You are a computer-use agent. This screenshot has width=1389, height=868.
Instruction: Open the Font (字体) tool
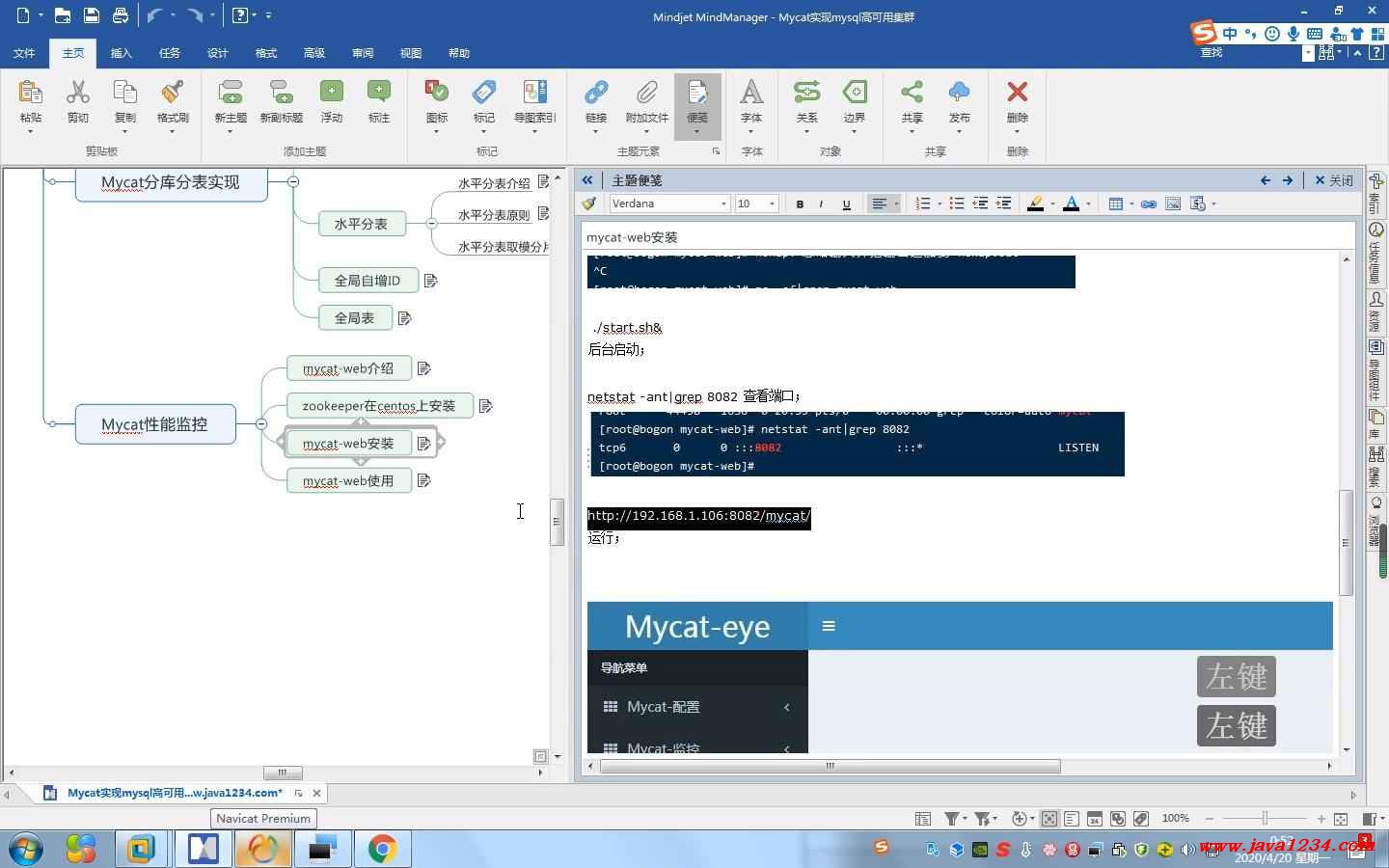click(x=751, y=93)
